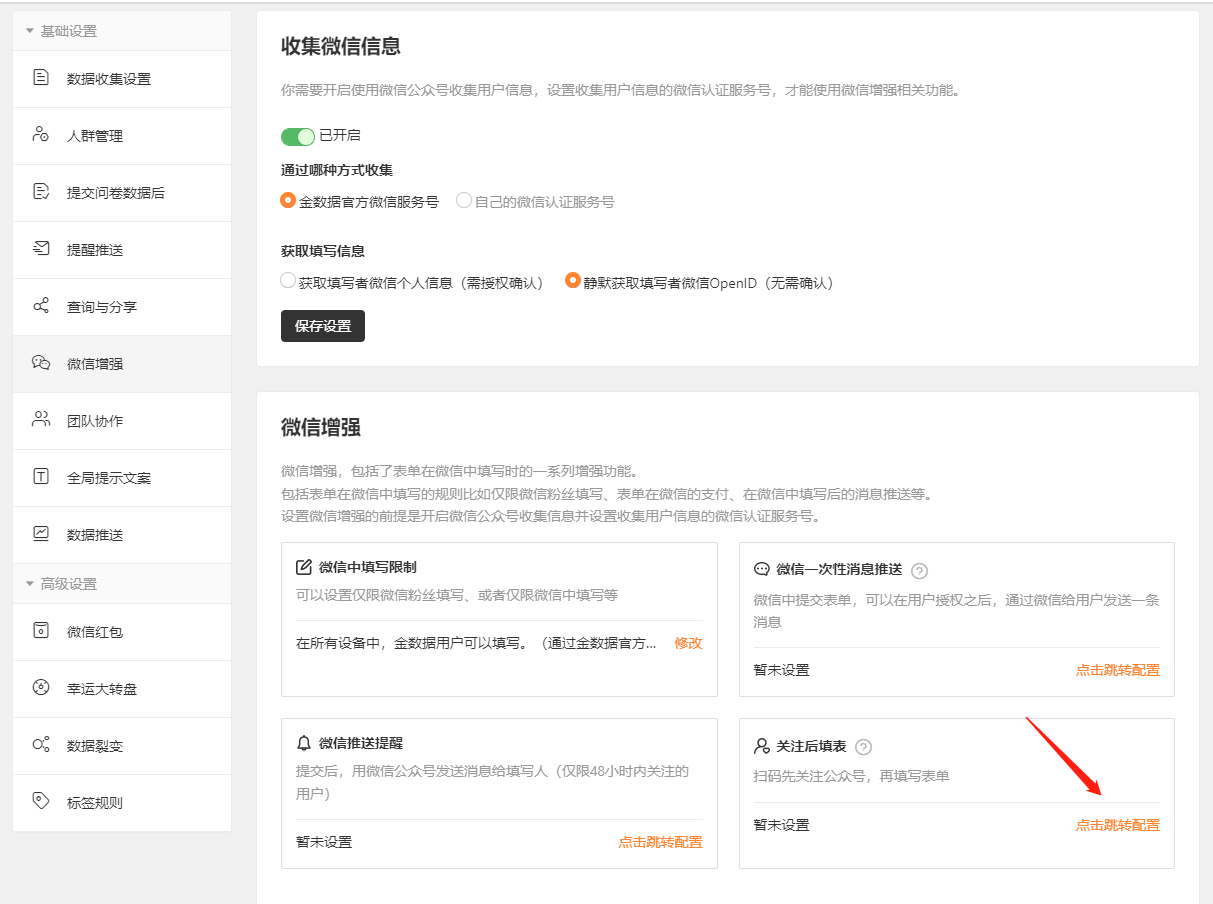The image size is (1213, 904).
Task: Click 扫码先关注公众号 description text
Action: (851, 776)
